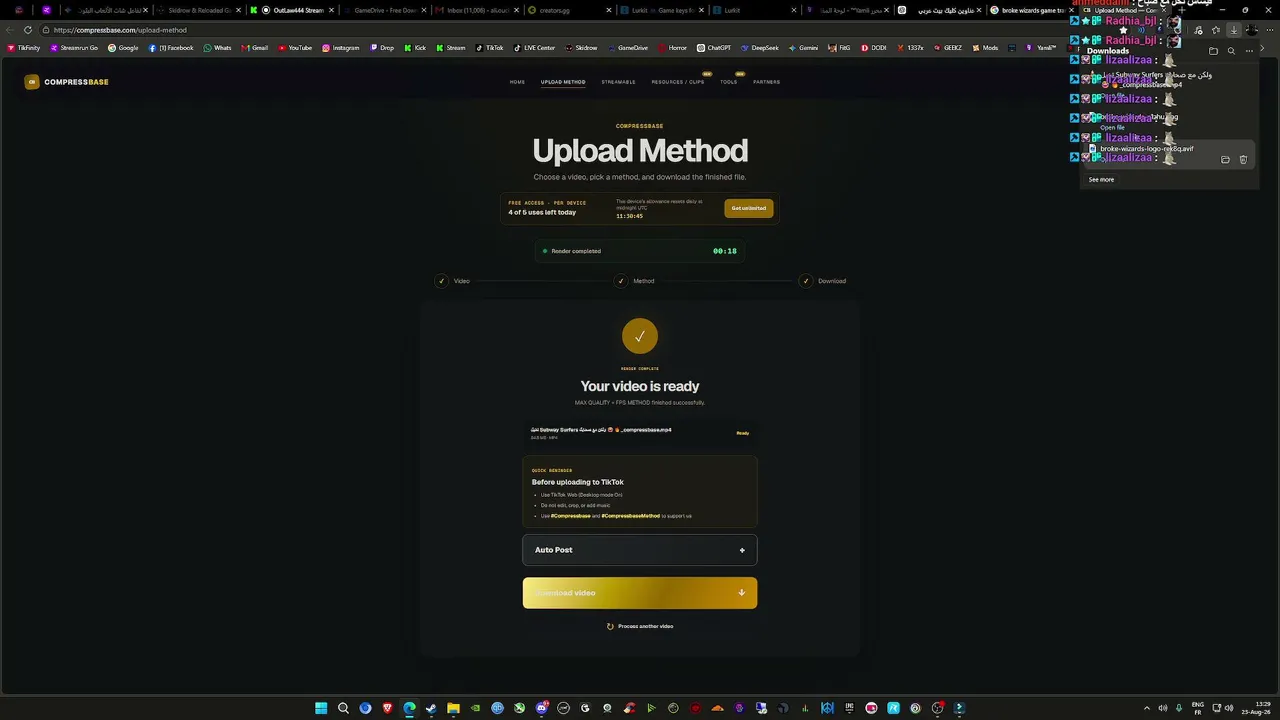
Task: Open the Streamrun Go bookmark
Action: point(74,48)
